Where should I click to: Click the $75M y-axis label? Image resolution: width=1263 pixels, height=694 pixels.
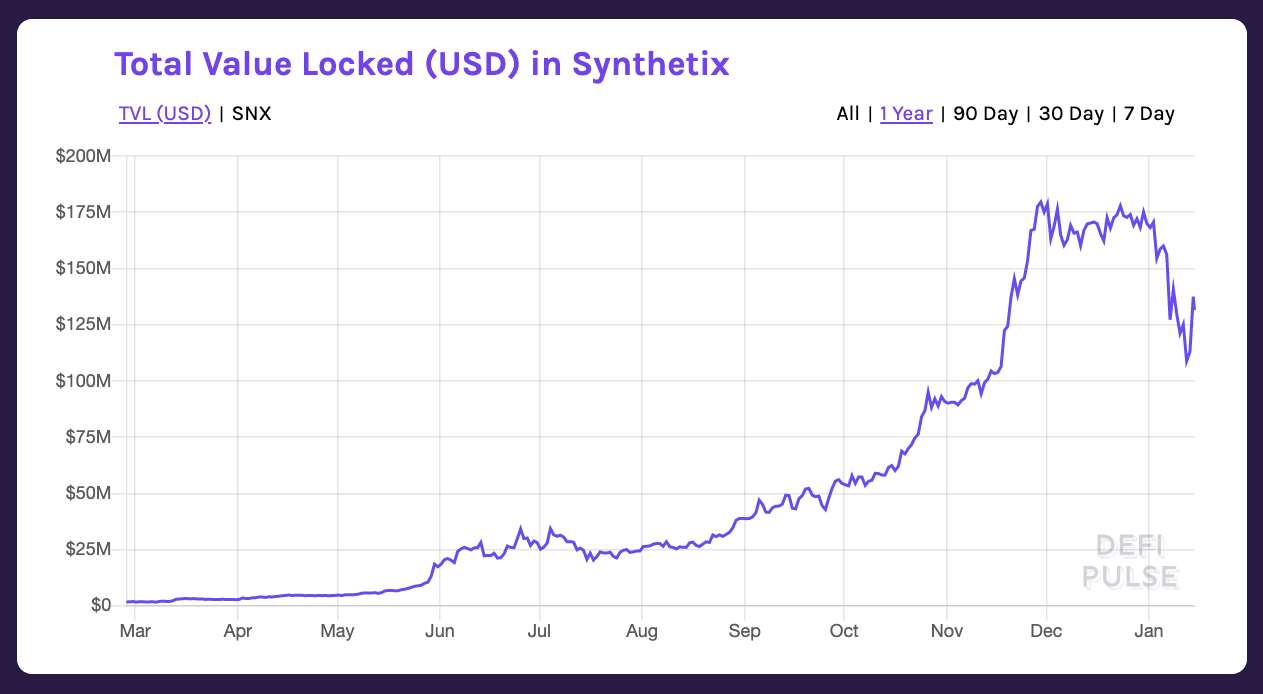coord(90,437)
